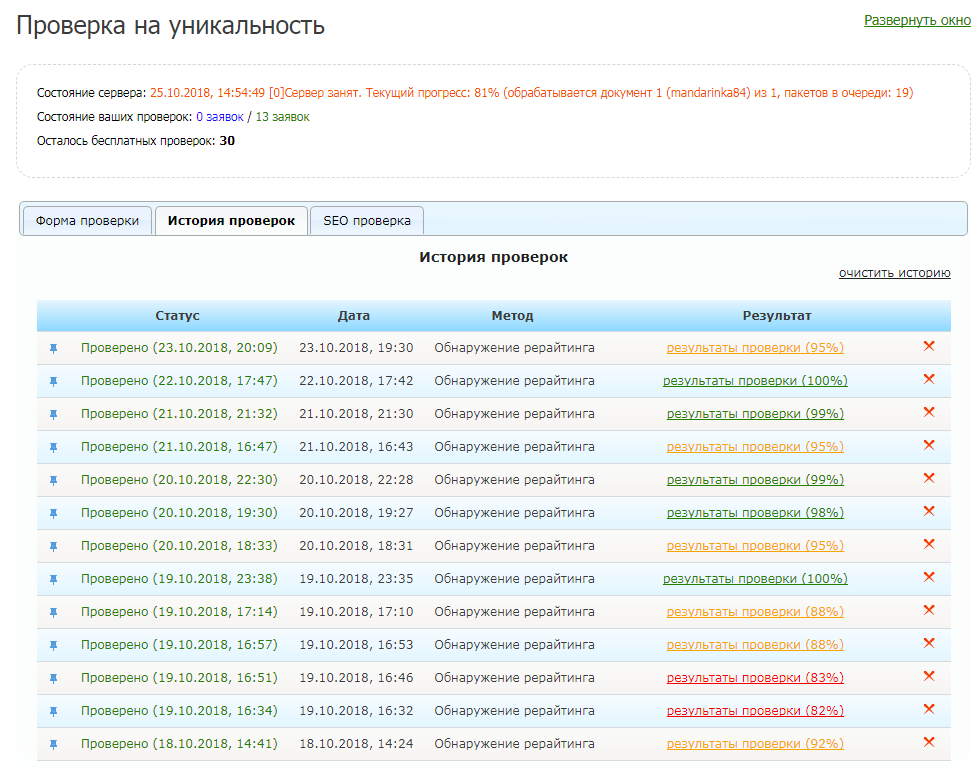The height and width of the screenshot is (768, 975).
Task: Pin the check dated 19.10.2018, 17:10
Action: click(x=53, y=612)
